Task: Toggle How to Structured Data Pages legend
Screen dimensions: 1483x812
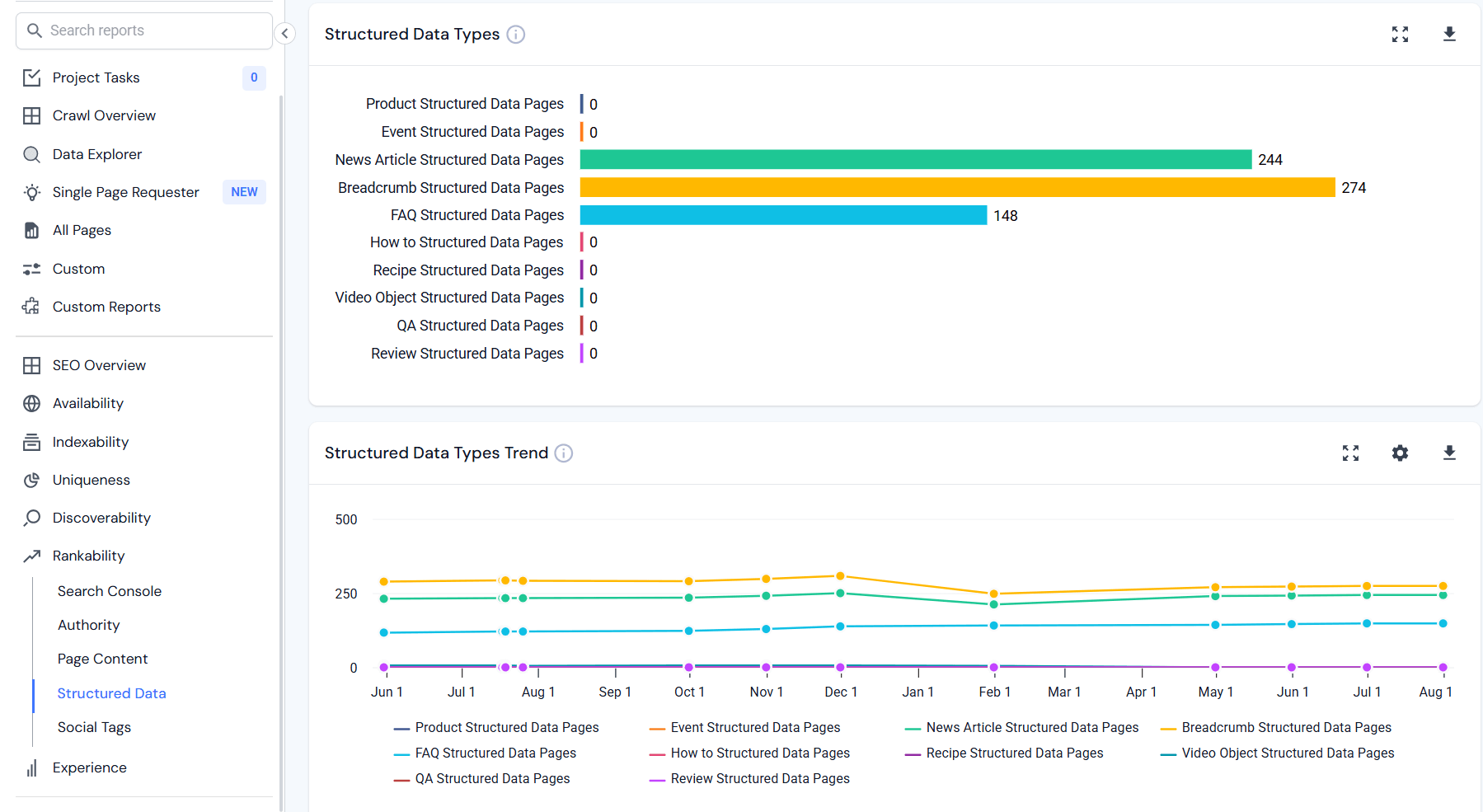Action: point(749,753)
